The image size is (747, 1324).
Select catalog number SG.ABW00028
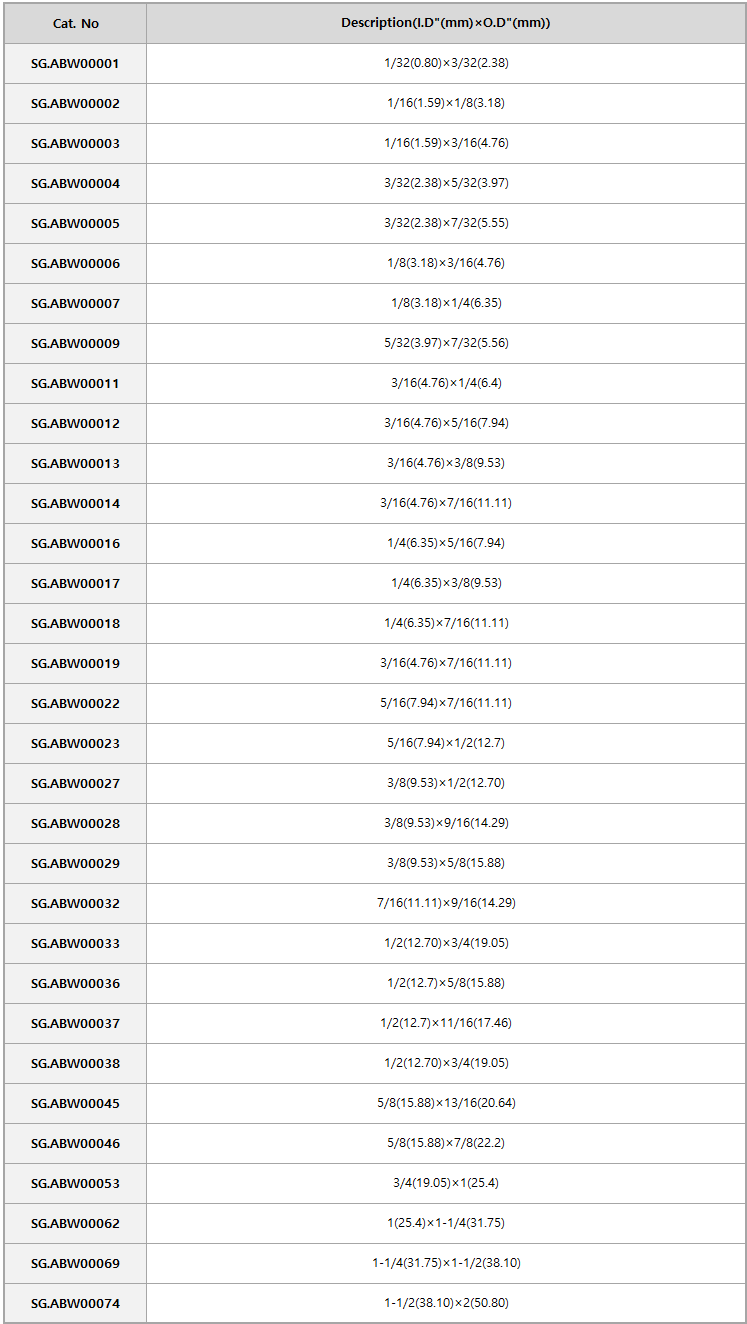point(75,823)
